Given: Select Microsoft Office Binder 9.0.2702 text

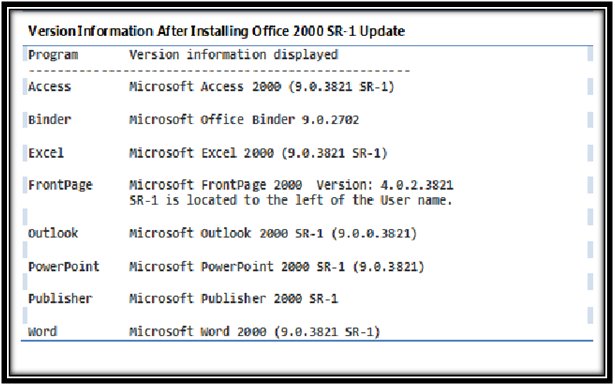Looking at the screenshot, I should [x=244, y=120].
